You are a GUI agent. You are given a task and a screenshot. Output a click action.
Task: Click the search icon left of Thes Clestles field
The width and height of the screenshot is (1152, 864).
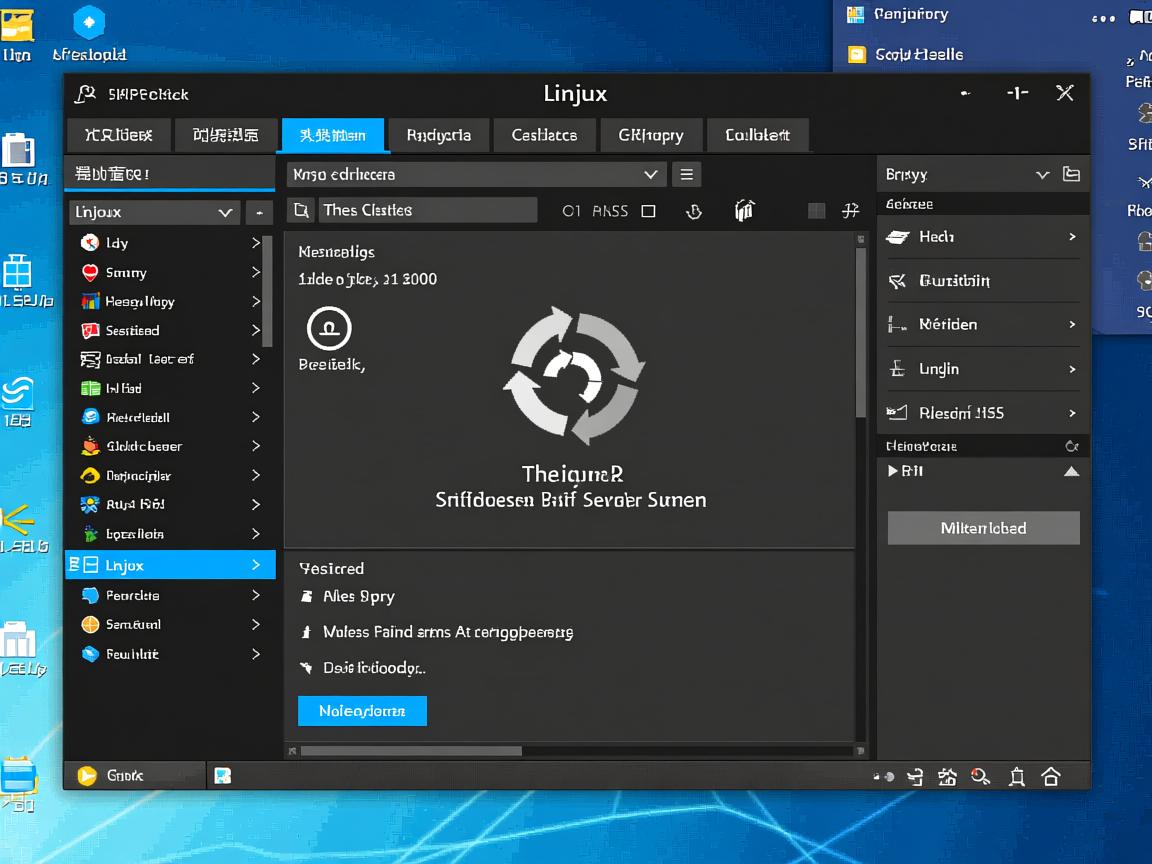tap(299, 210)
